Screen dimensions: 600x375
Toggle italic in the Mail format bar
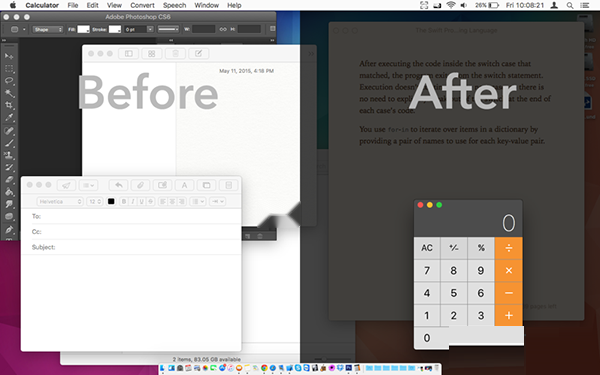click(133, 201)
